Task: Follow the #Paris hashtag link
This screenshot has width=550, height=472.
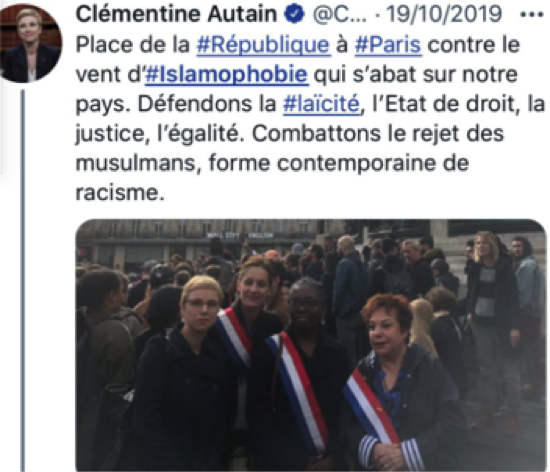Action: click(x=388, y=45)
